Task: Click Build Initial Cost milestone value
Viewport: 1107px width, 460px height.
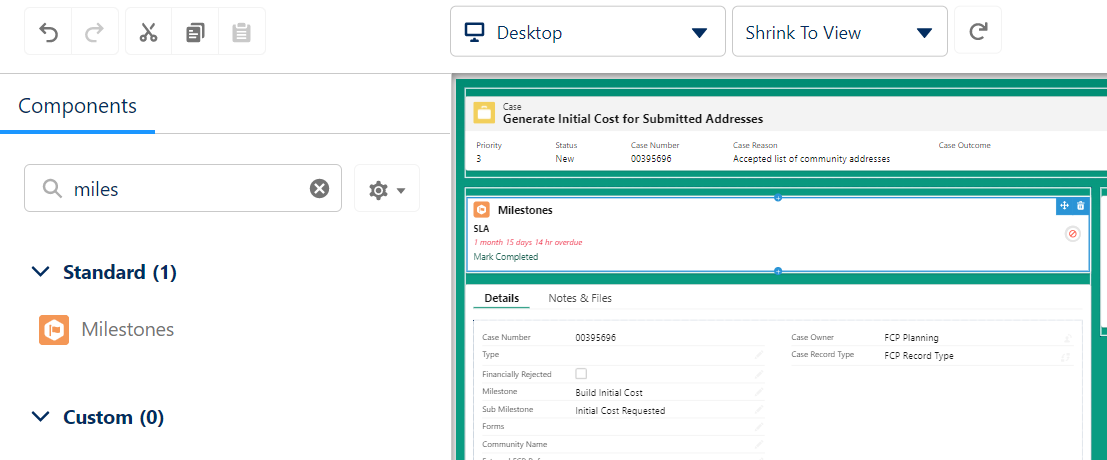Action: [x=609, y=393]
